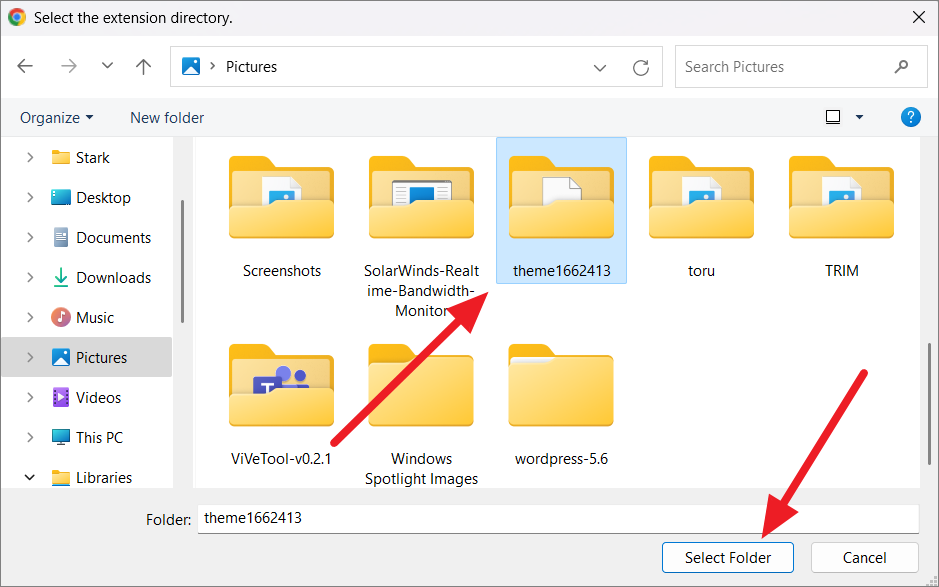Select Pictures in navigation pane

(x=89, y=358)
